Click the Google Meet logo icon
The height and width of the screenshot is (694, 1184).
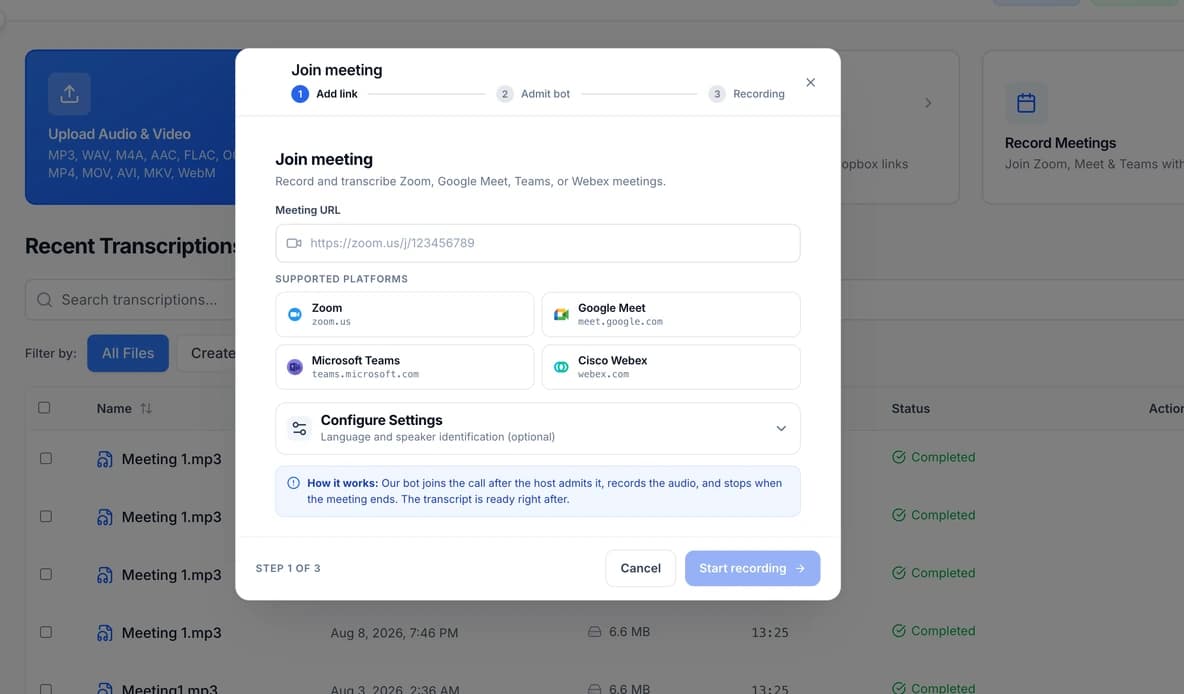(x=561, y=314)
